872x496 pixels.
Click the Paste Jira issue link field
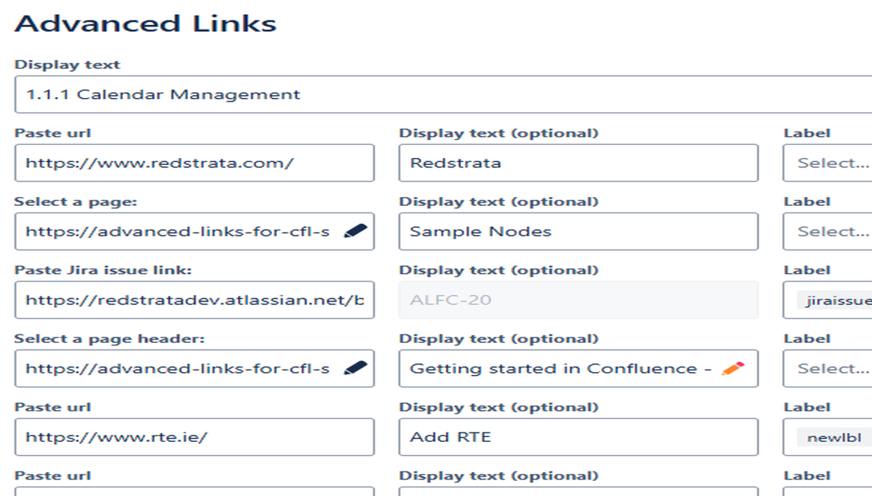[194, 300]
